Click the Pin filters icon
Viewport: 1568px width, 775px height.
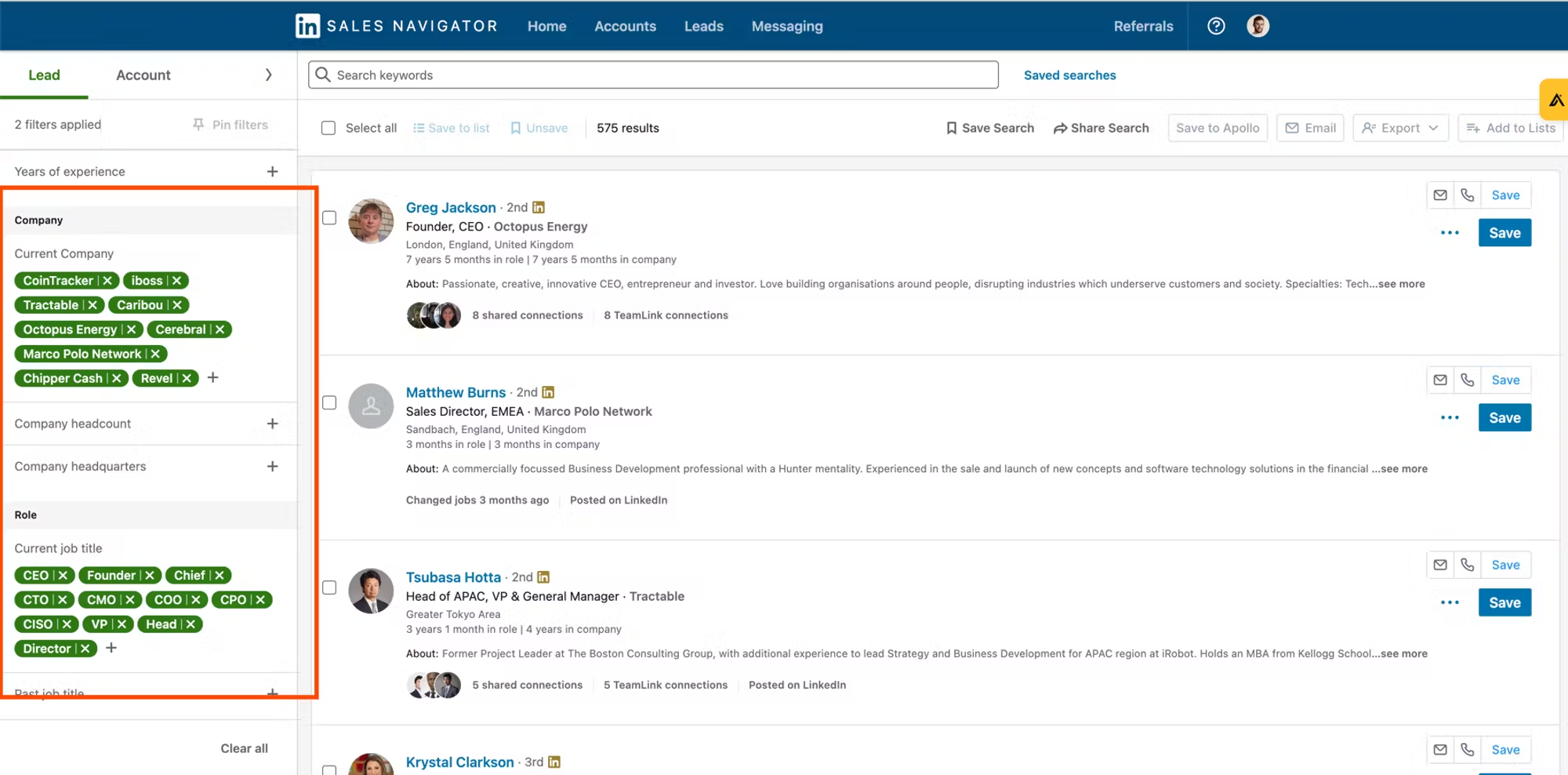click(198, 124)
